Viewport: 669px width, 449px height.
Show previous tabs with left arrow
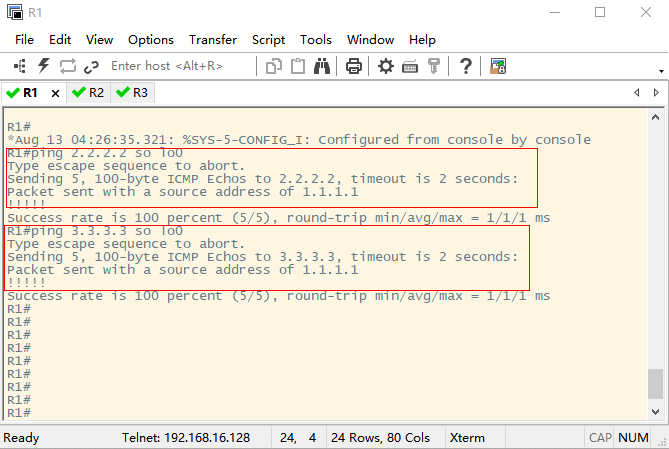pyautogui.click(x=637, y=93)
